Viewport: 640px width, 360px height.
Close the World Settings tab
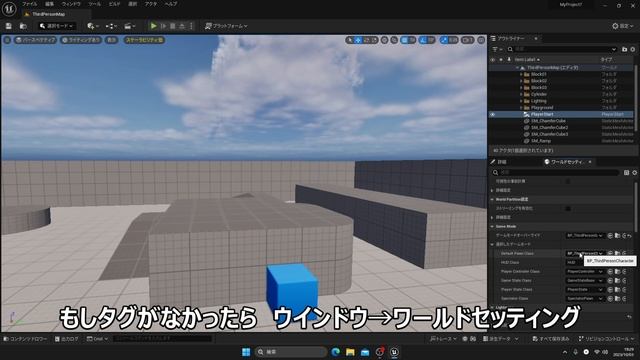(x=590, y=162)
